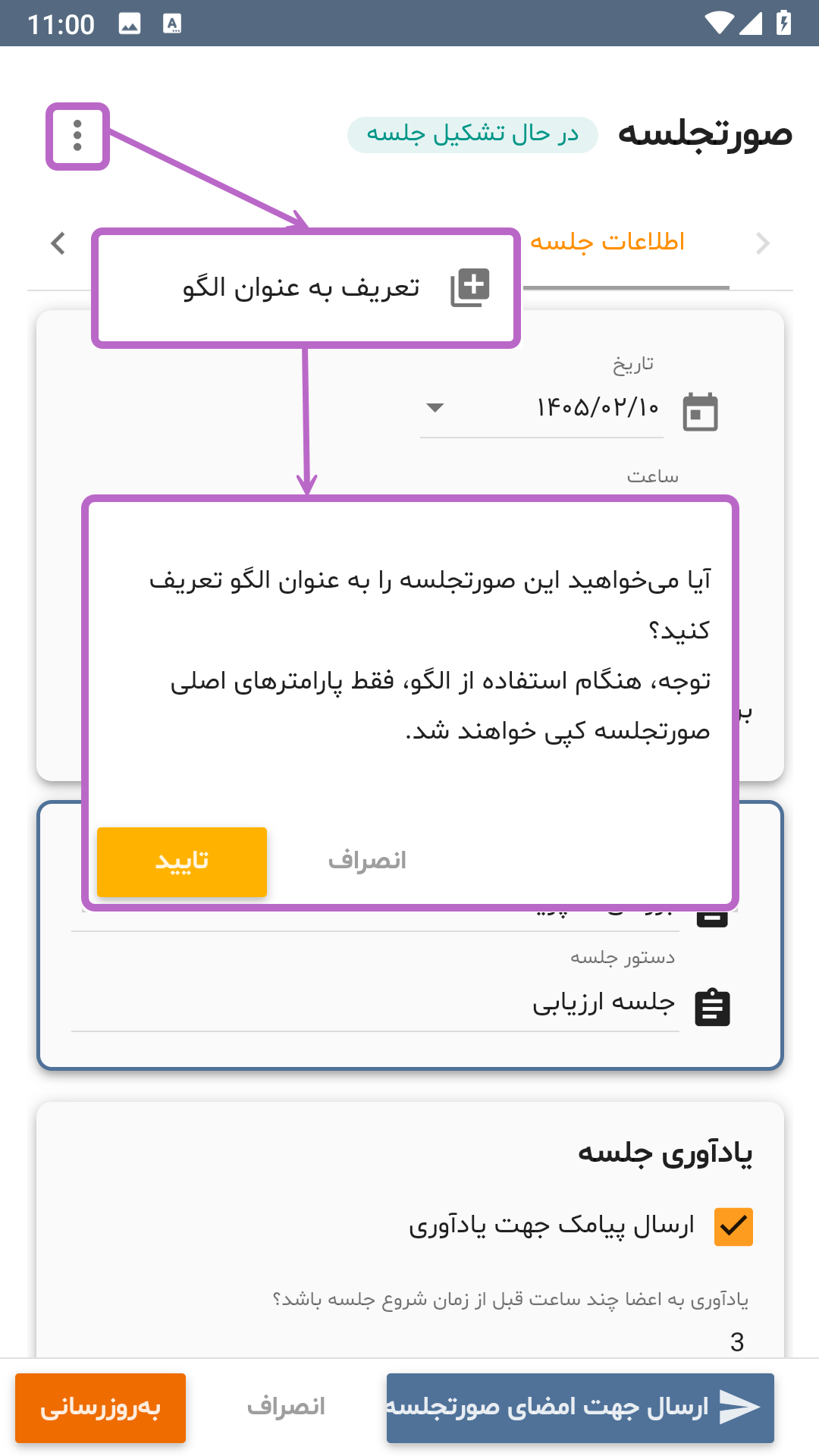Toggle ارسال پیامک جهت یادآوری checkbox
The width and height of the screenshot is (819, 1456).
[733, 1226]
